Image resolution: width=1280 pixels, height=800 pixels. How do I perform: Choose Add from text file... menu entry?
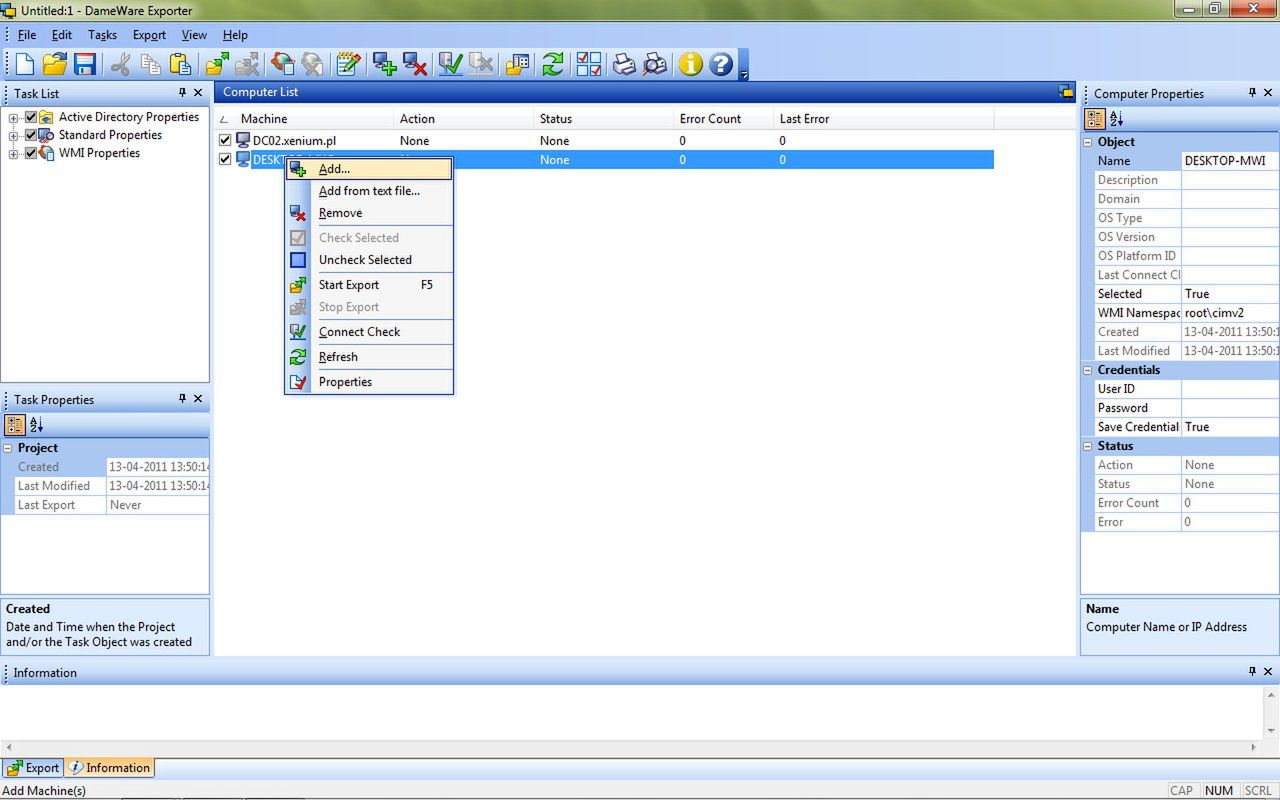[x=369, y=191]
